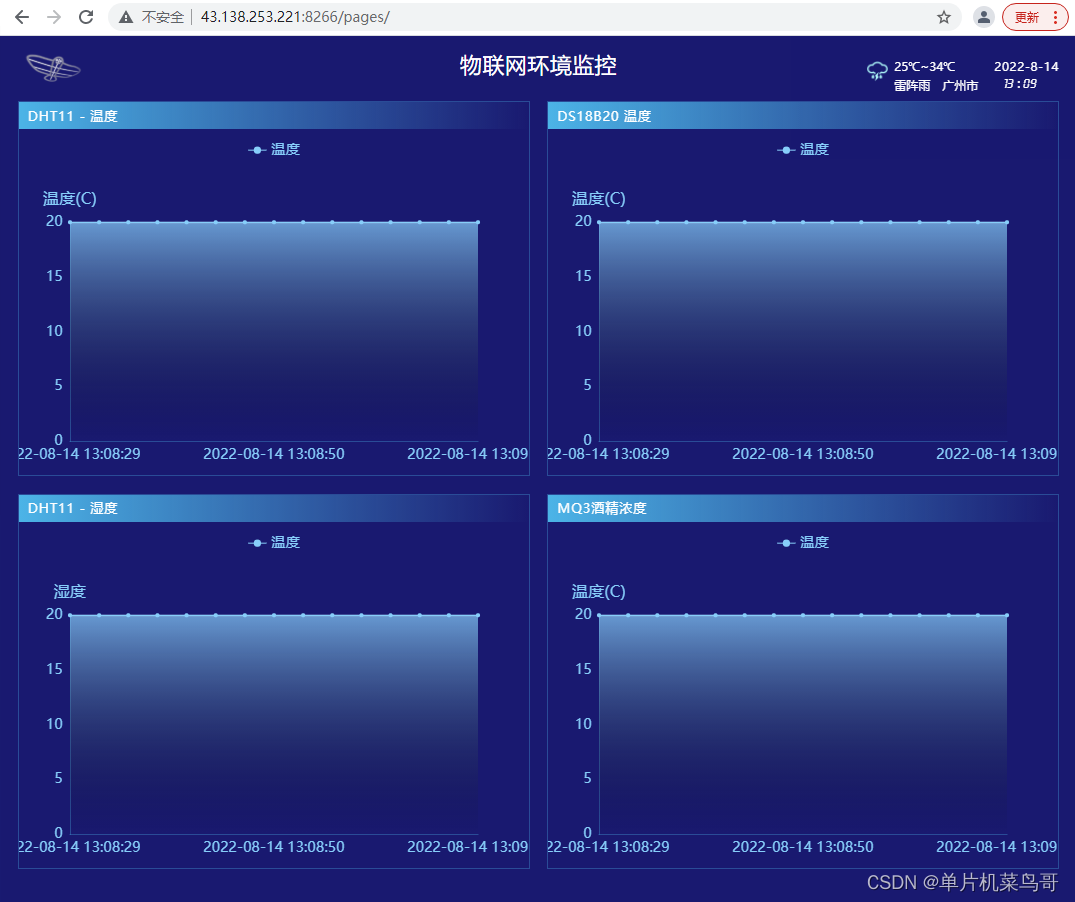1075x902 pixels.
Task: Toggle 温度 legend in DHT11 humidity chart
Action: click(x=274, y=542)
